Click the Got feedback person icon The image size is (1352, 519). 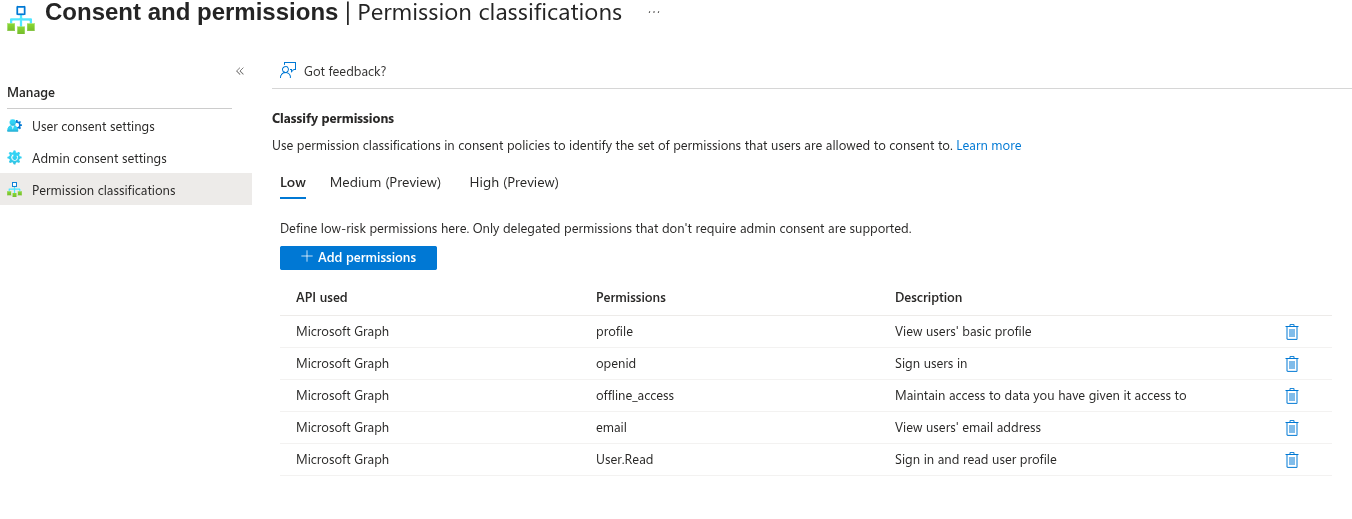click(x=288, y=70)
